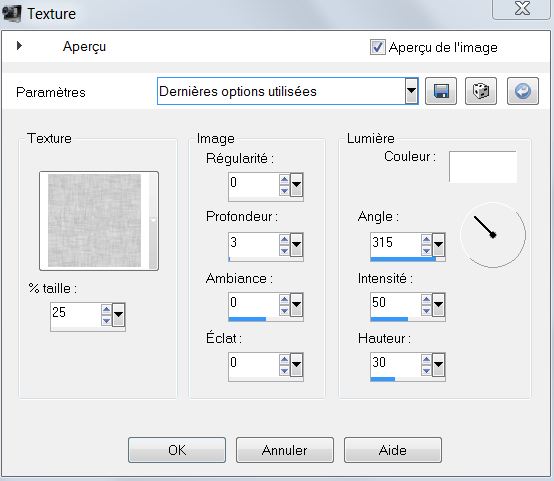
Task: Click the Texture dialog title bar icon
Action: pos(11,13)
